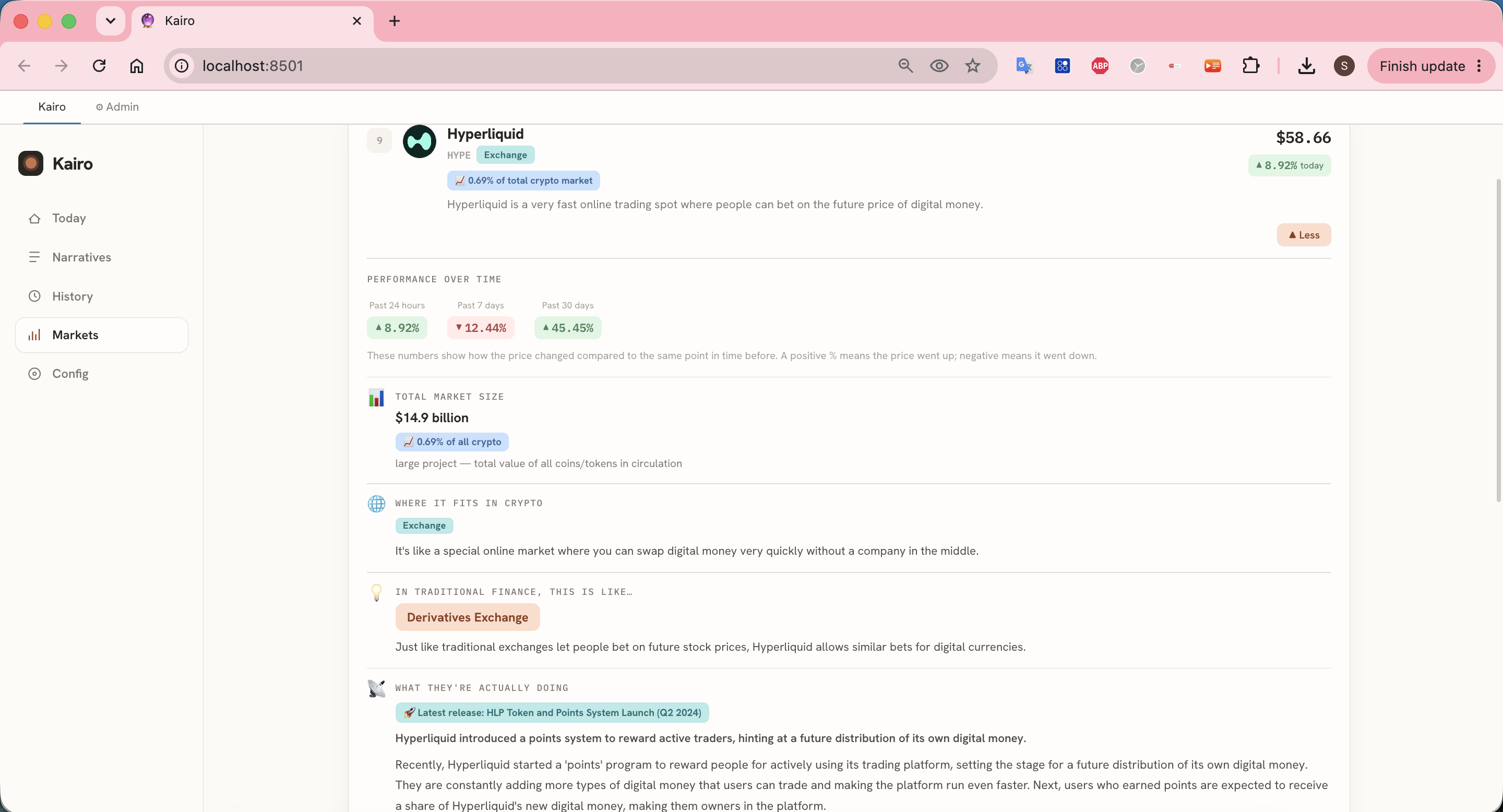Click the Past 24 hours 8.92% chip
Viewport: 1503px width, 812px height.
coord(397,328)
